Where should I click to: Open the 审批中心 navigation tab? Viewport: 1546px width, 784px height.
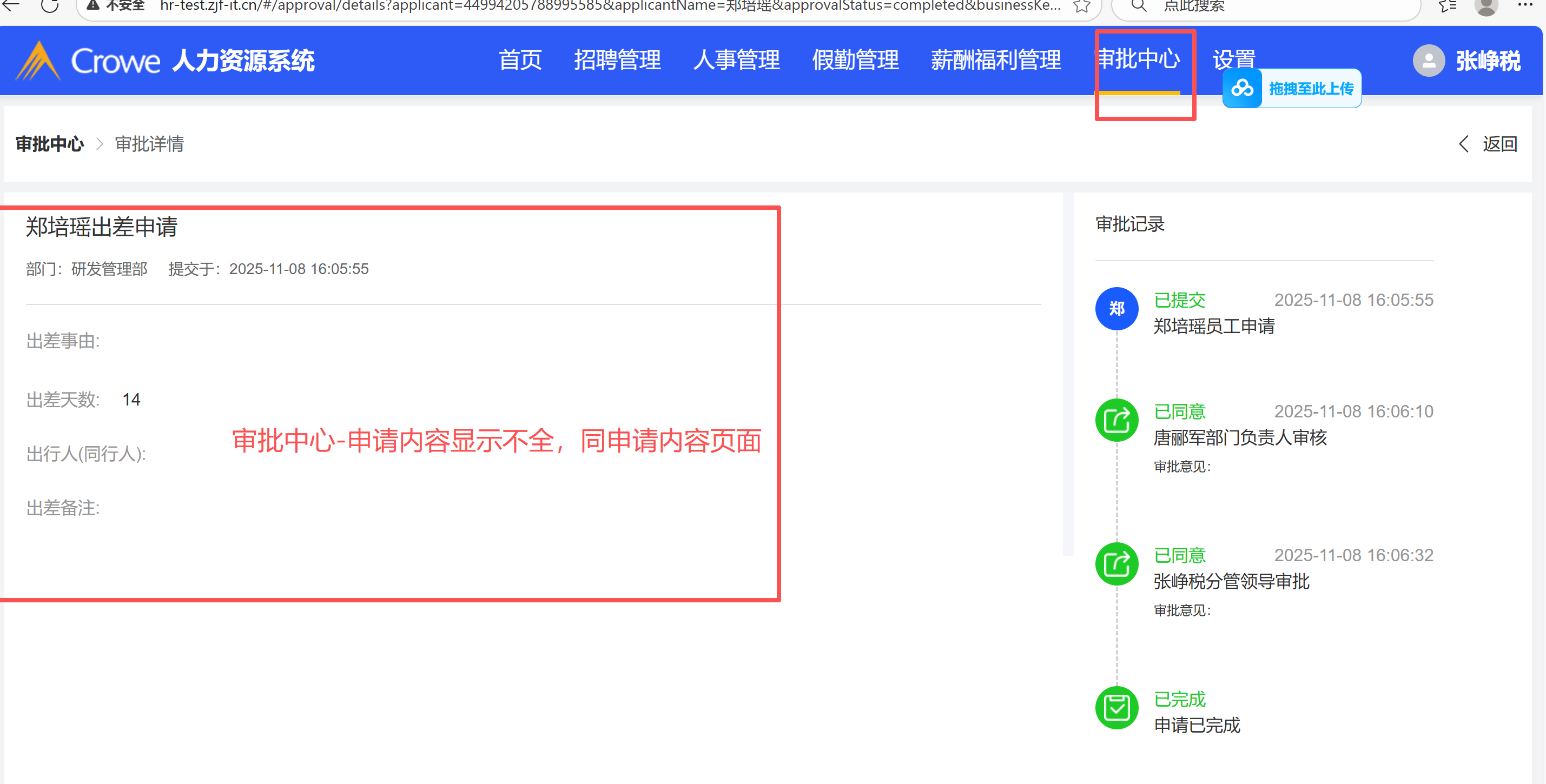tap(1139, 59)
